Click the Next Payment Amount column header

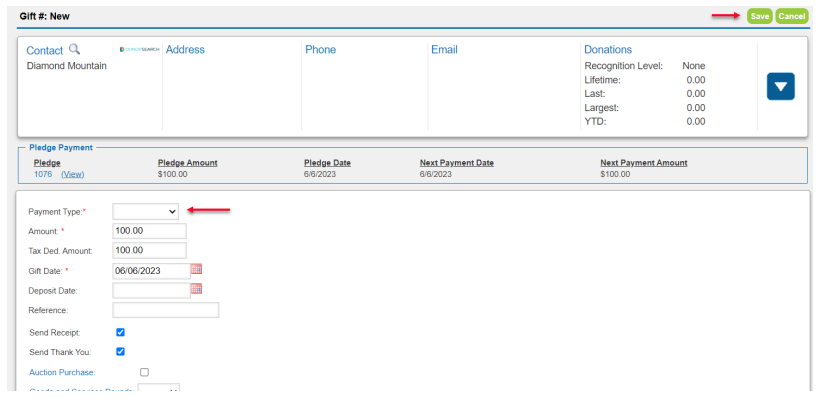[644, 163]
